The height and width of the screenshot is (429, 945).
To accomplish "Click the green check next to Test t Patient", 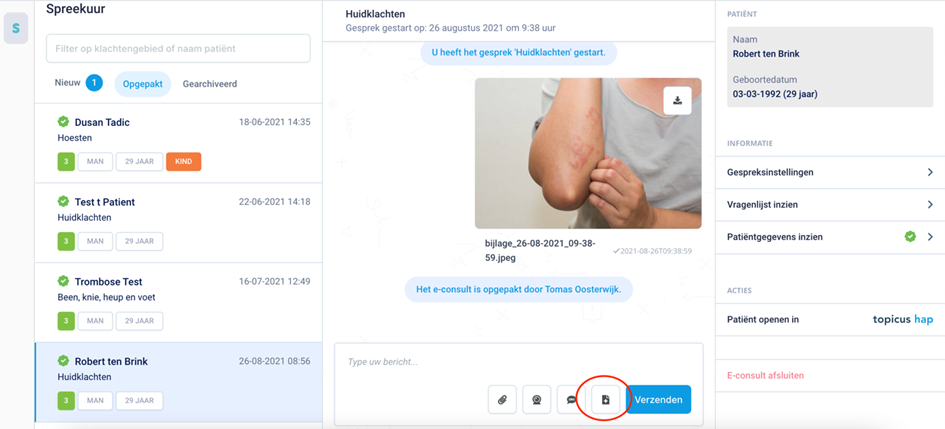I will (x=63, y=202).
